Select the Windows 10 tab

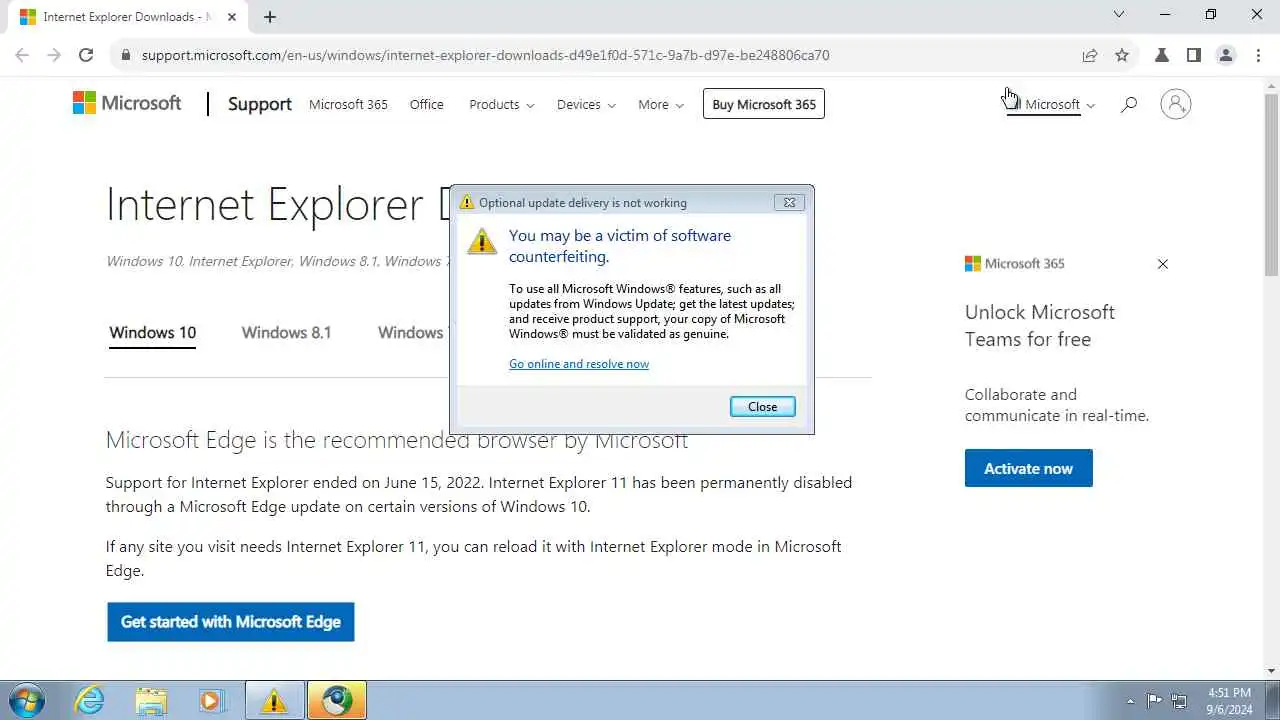point(153,333)
